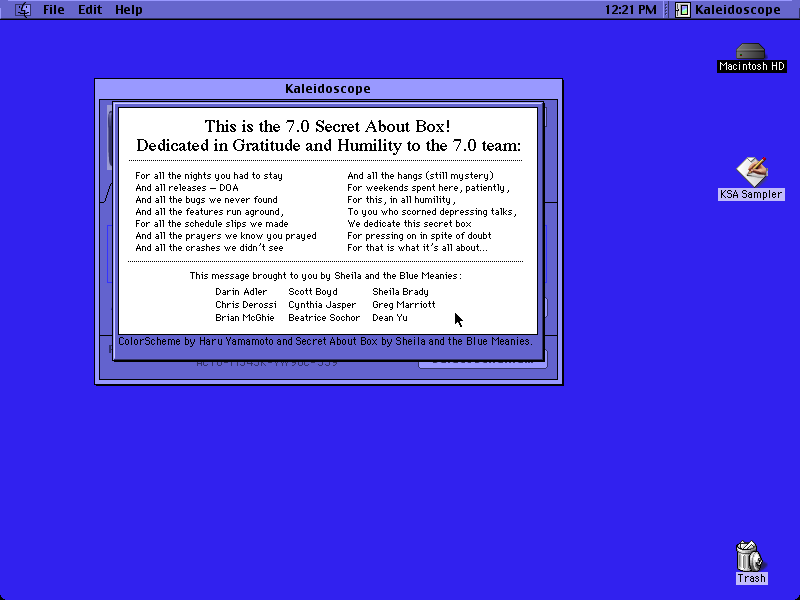Click the "Dedicated in Gratitude and Humility" heading line
Viewport: 800px width, 600px height.
pyautogui.click(x=329, y=145)
